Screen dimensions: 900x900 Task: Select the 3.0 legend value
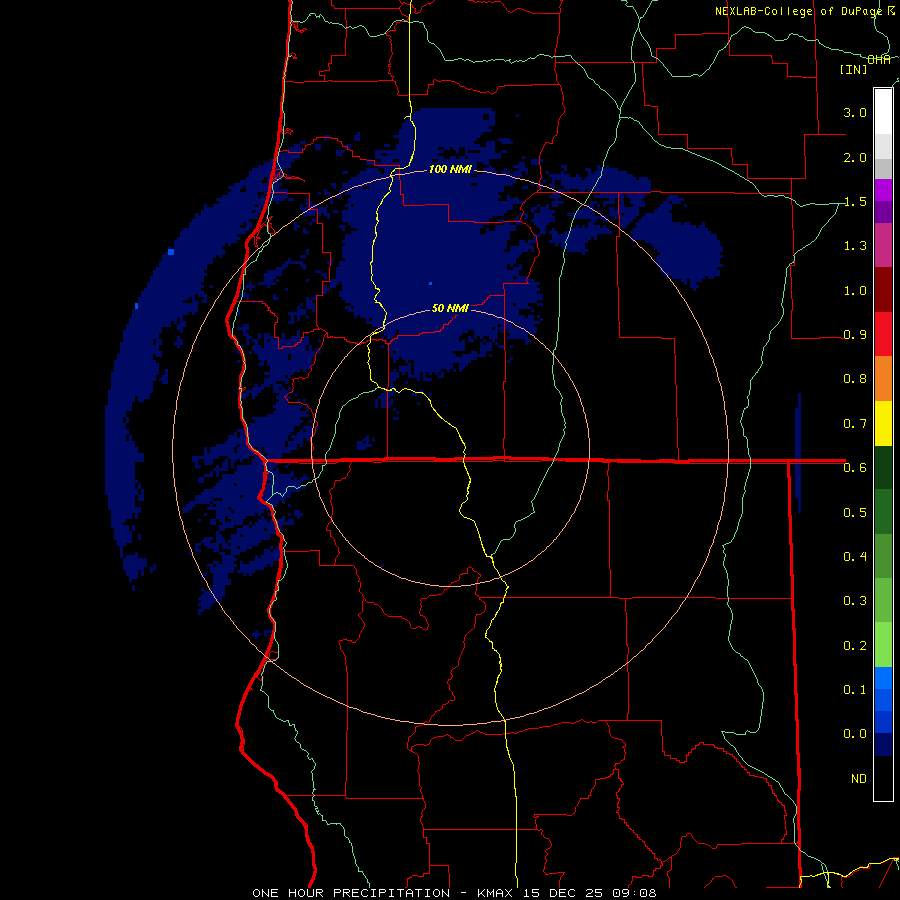tap(855, 112)
